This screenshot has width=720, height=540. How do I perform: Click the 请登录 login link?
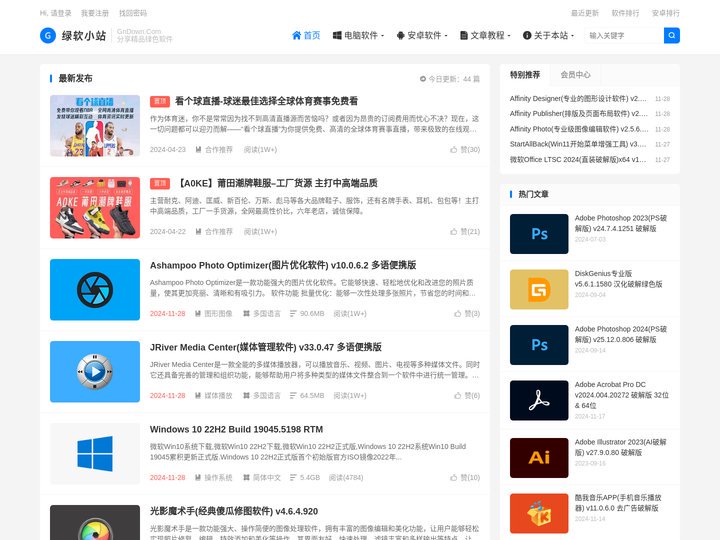point(61,13)
